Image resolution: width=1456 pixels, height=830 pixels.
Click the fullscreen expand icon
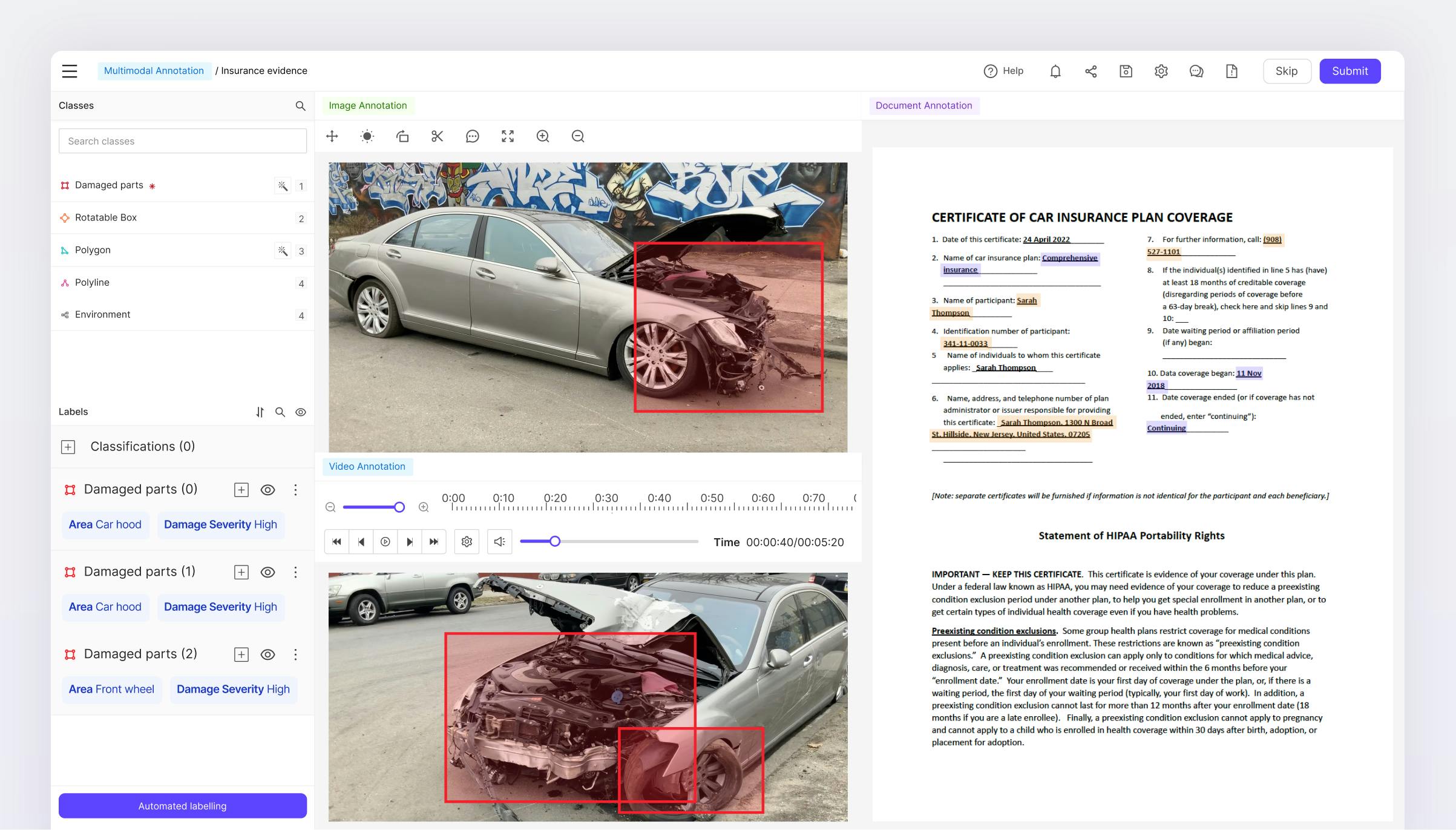[x=507, y=136]
